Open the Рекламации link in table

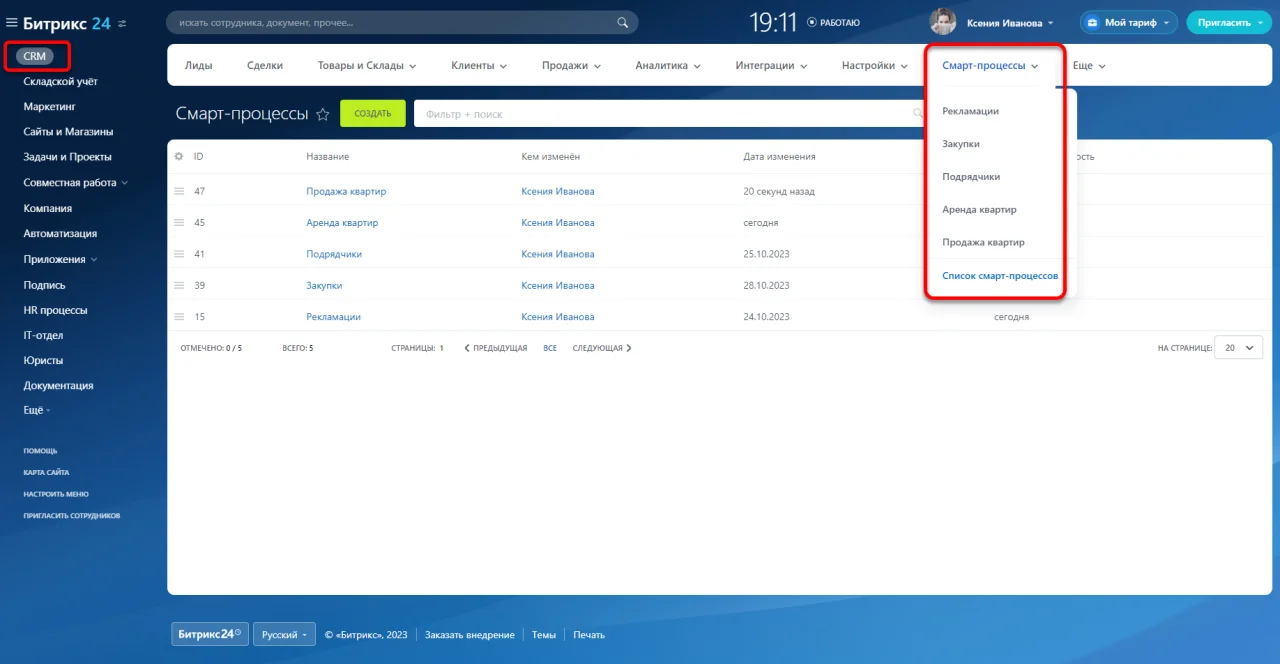[333, 317]
